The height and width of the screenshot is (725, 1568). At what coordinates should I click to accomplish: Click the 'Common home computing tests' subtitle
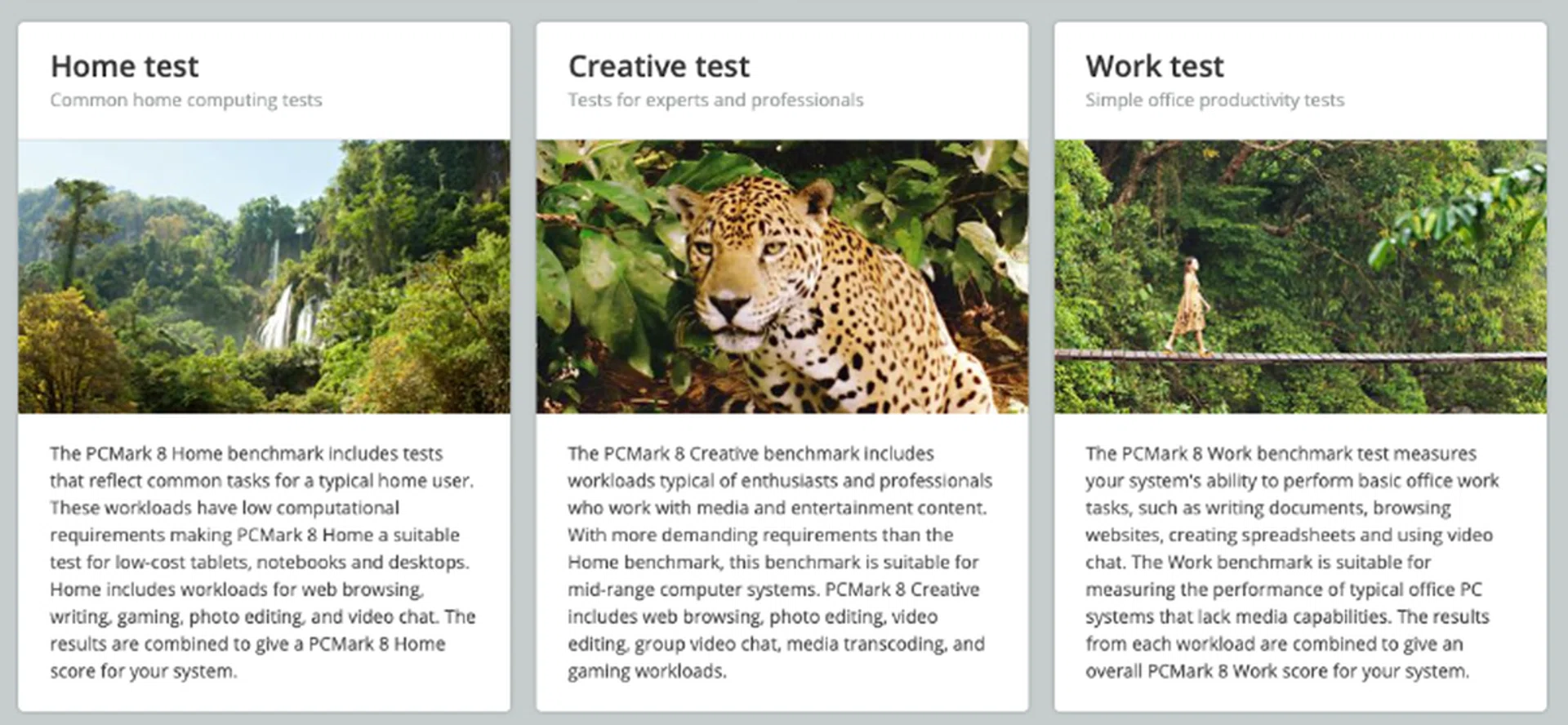click(185, 100)
